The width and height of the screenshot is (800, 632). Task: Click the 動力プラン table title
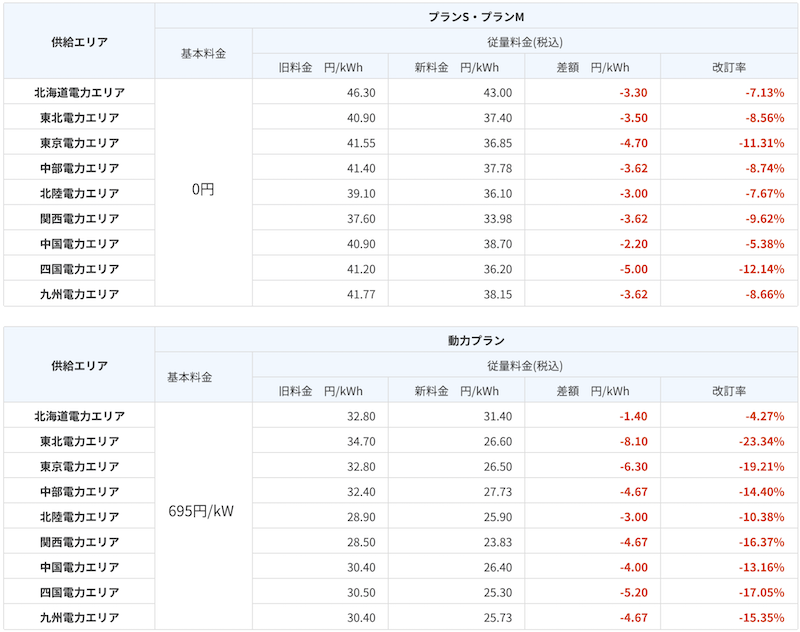point(476,340)
